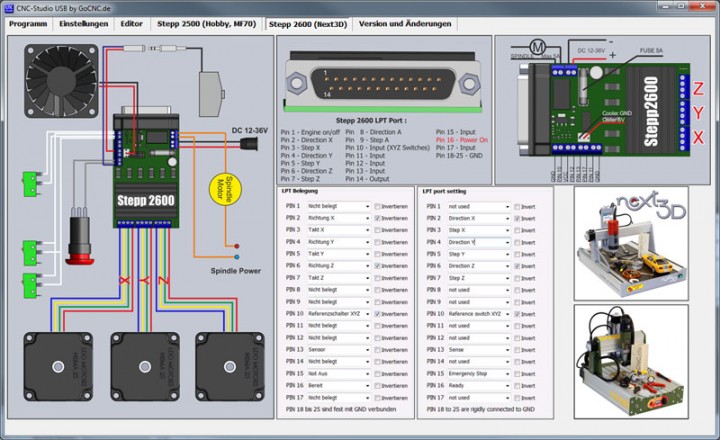This screenshot has height=440, width=720.
Task: Click the red Pin 16 - Power On text
Action: tap(461, 140)
